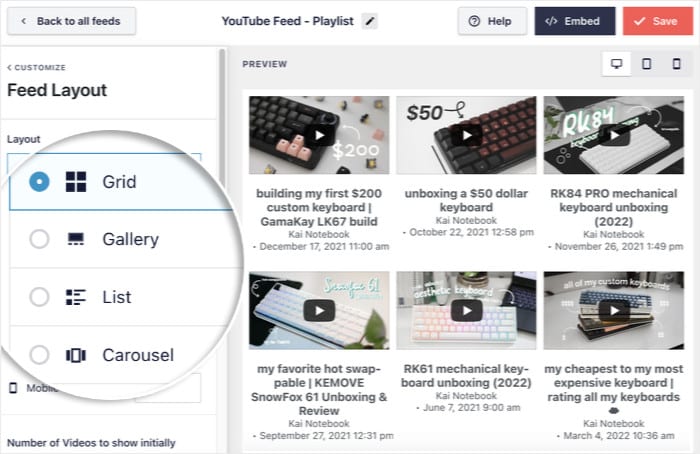Switch preview to tablet view
Screen dimensions: 700x454
tap(646, 64)
